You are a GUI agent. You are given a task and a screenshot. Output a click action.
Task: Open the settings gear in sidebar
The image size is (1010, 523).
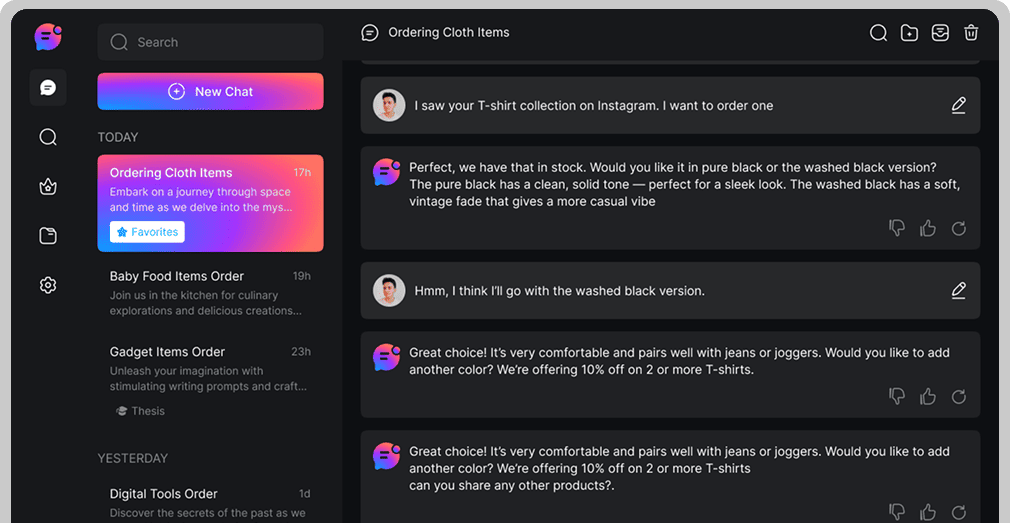pos(48,285)
